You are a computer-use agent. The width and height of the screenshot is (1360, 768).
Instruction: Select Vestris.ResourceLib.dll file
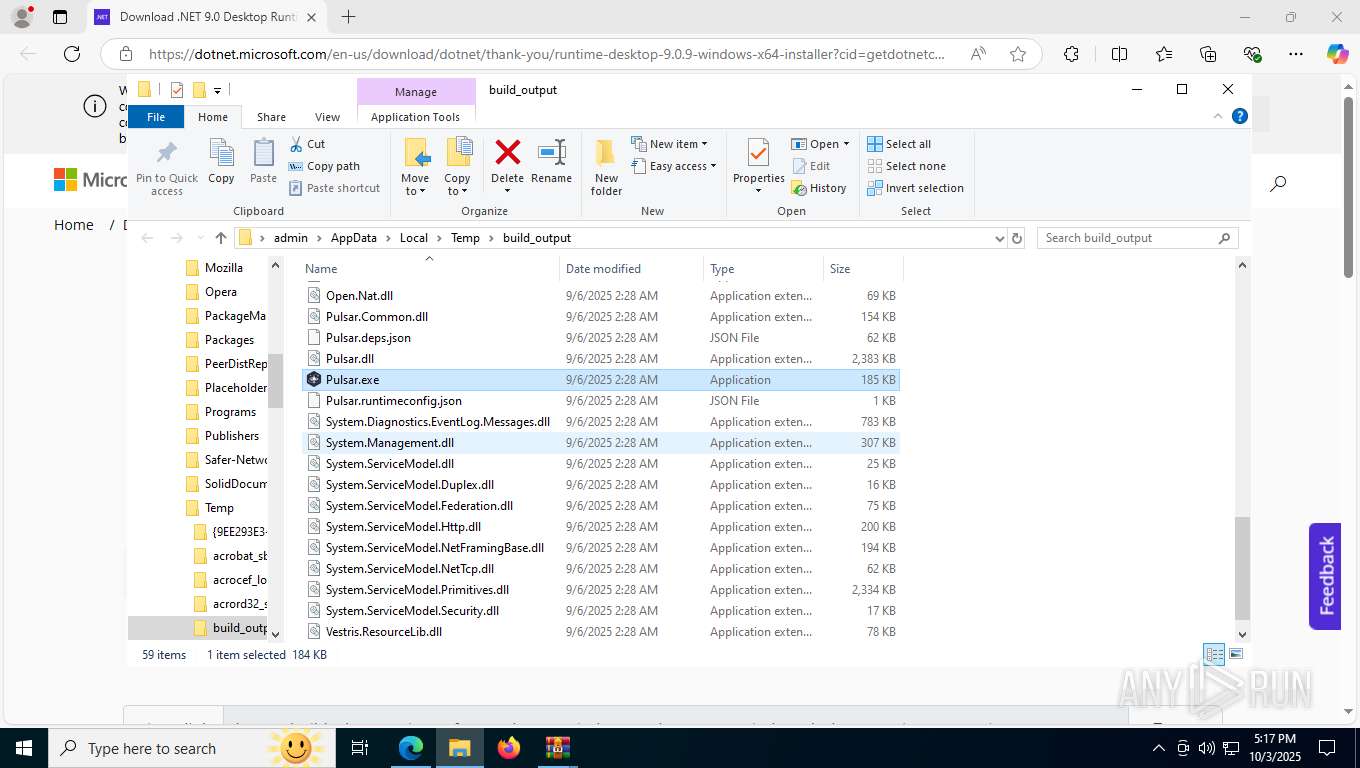pos(600,631)
